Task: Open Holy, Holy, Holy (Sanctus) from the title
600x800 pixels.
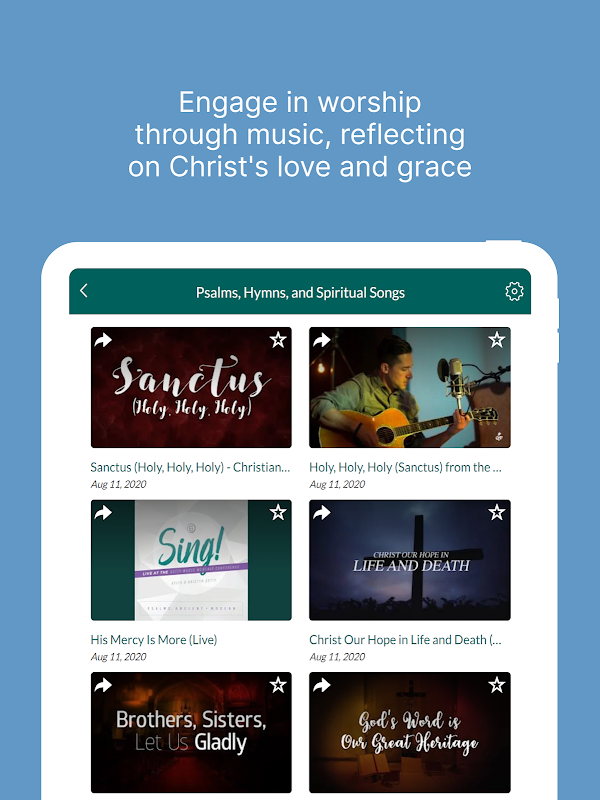Action: pyautogui.click(x=406, y=467)
